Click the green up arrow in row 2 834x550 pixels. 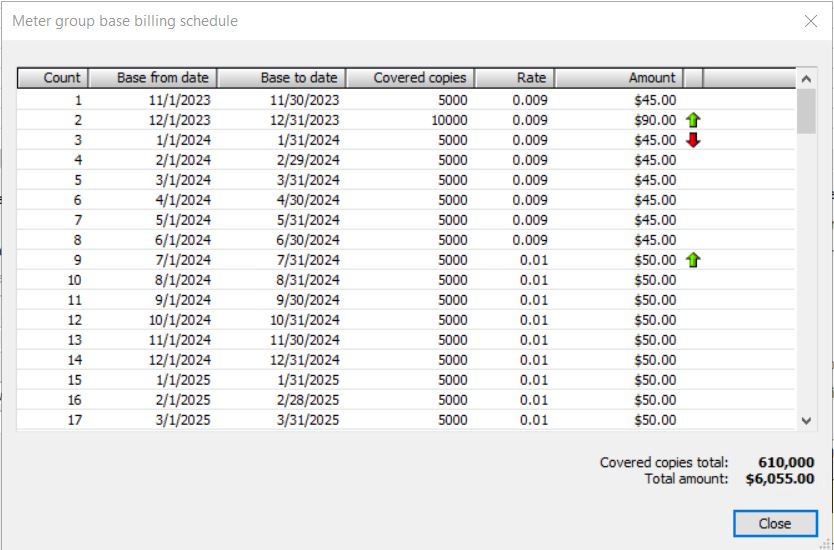coord(693,120)
